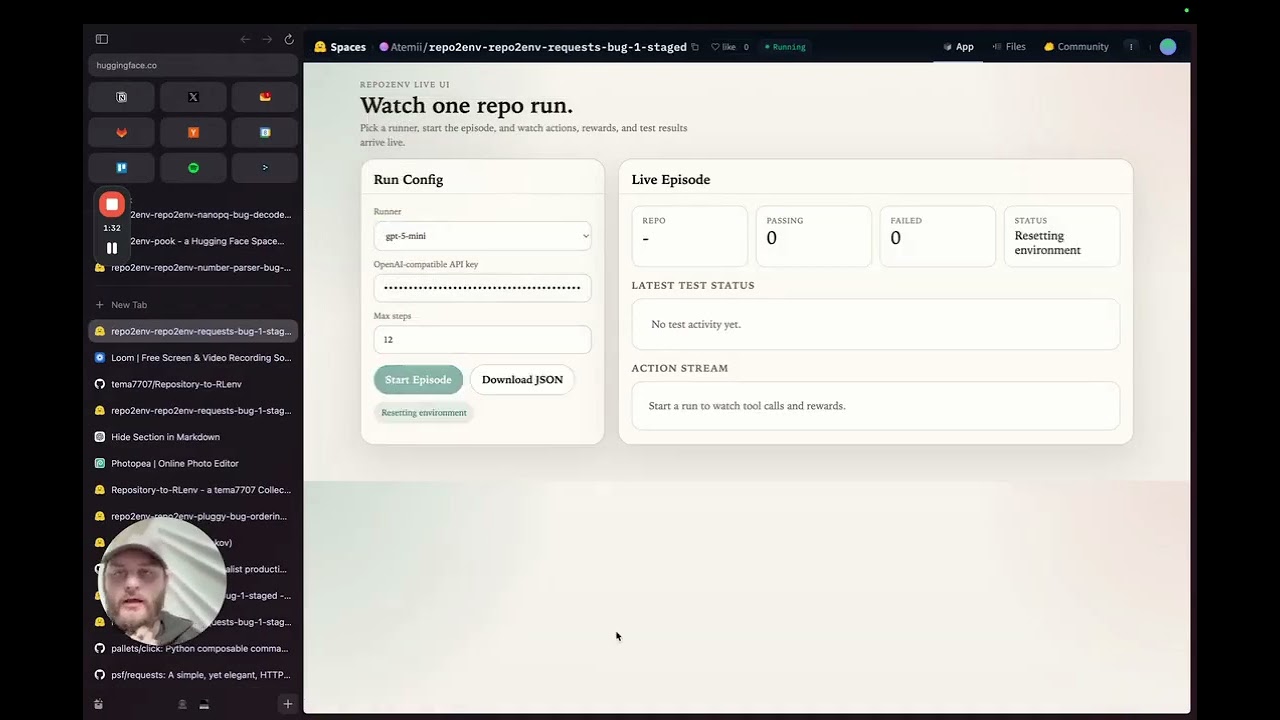Click the webcam bubble thumbnail

click(162, 582)
